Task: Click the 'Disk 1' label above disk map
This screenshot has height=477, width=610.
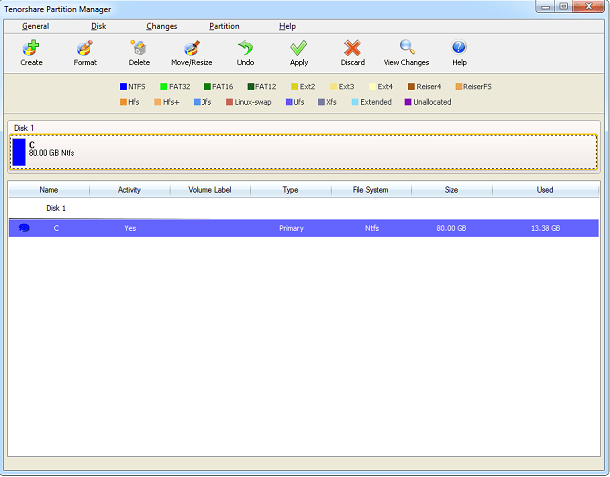Action: tap(24, 128)
